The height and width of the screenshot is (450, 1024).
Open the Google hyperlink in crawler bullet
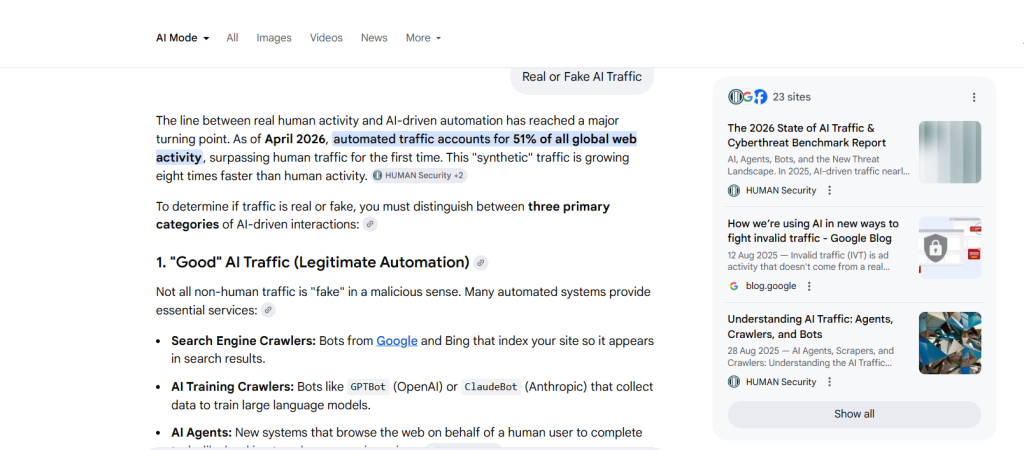(397, 341)
